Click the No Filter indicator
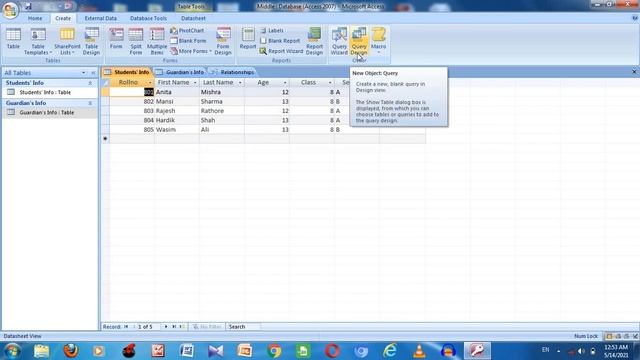 point(207,327)
